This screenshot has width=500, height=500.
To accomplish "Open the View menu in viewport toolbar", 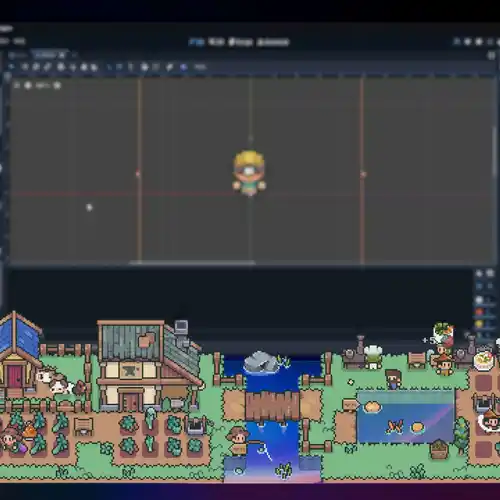I will tap(200, 67).
